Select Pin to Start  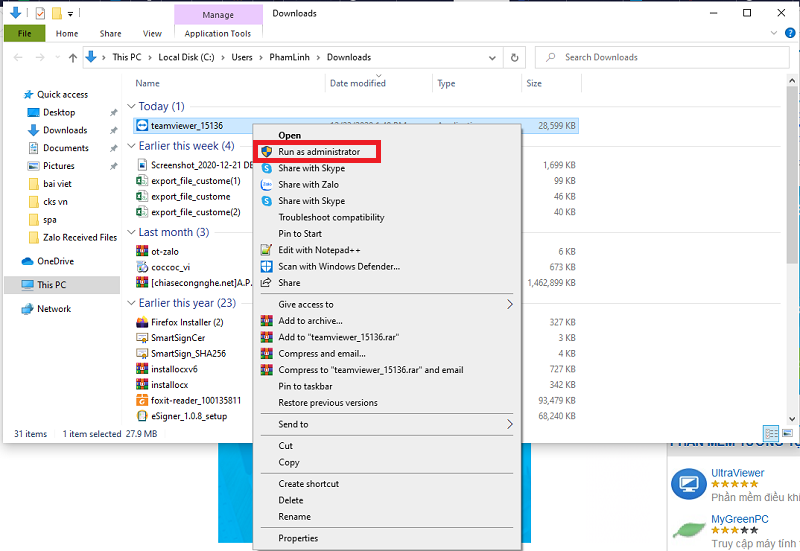coord(300,234)
